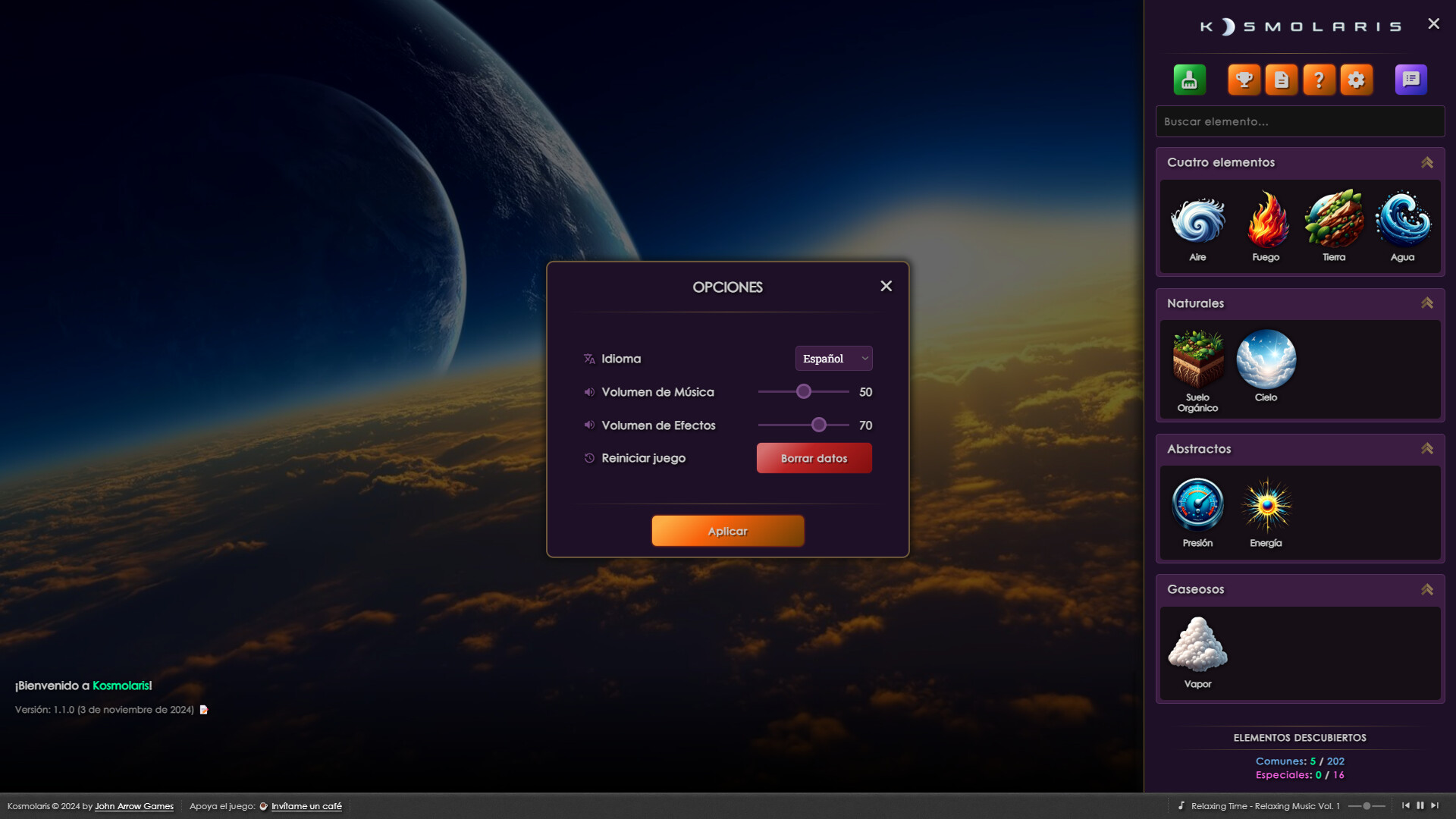Click the Buscar elemento search field

coord(1299,121)
